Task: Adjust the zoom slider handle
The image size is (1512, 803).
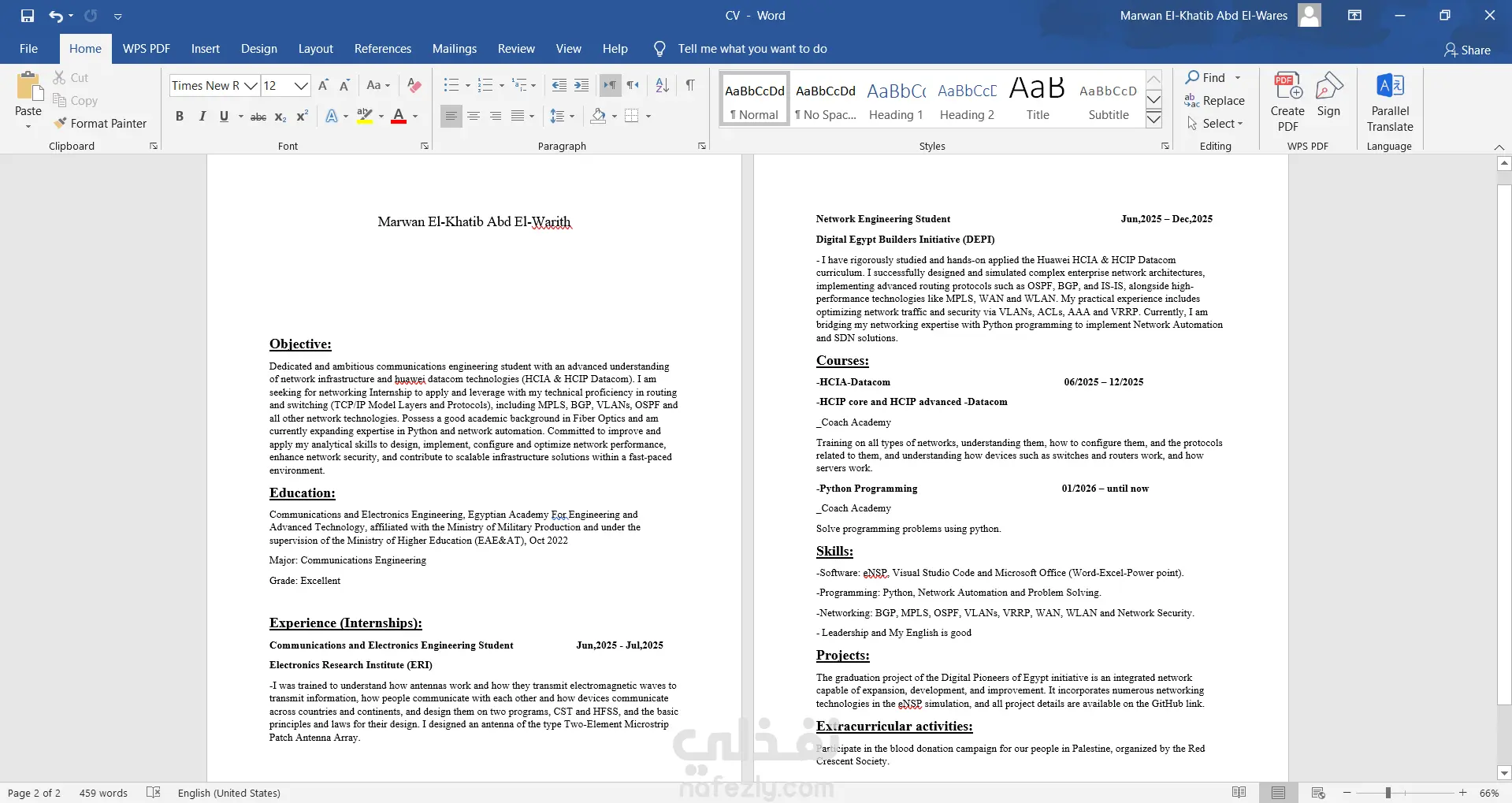Action: (1388, 793)
